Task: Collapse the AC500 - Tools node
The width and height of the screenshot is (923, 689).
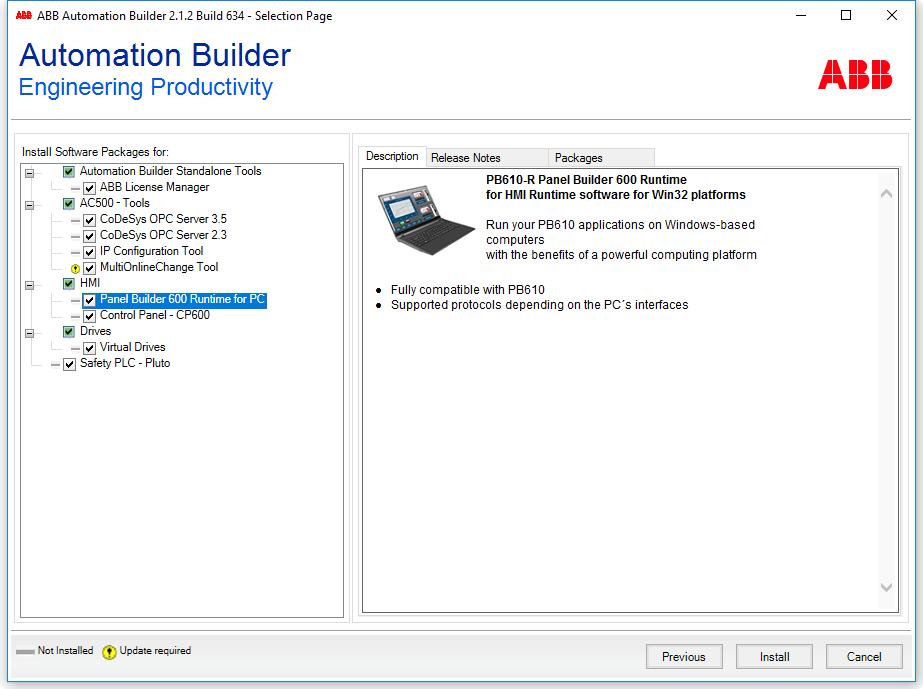Action: (x=29, y=205)
